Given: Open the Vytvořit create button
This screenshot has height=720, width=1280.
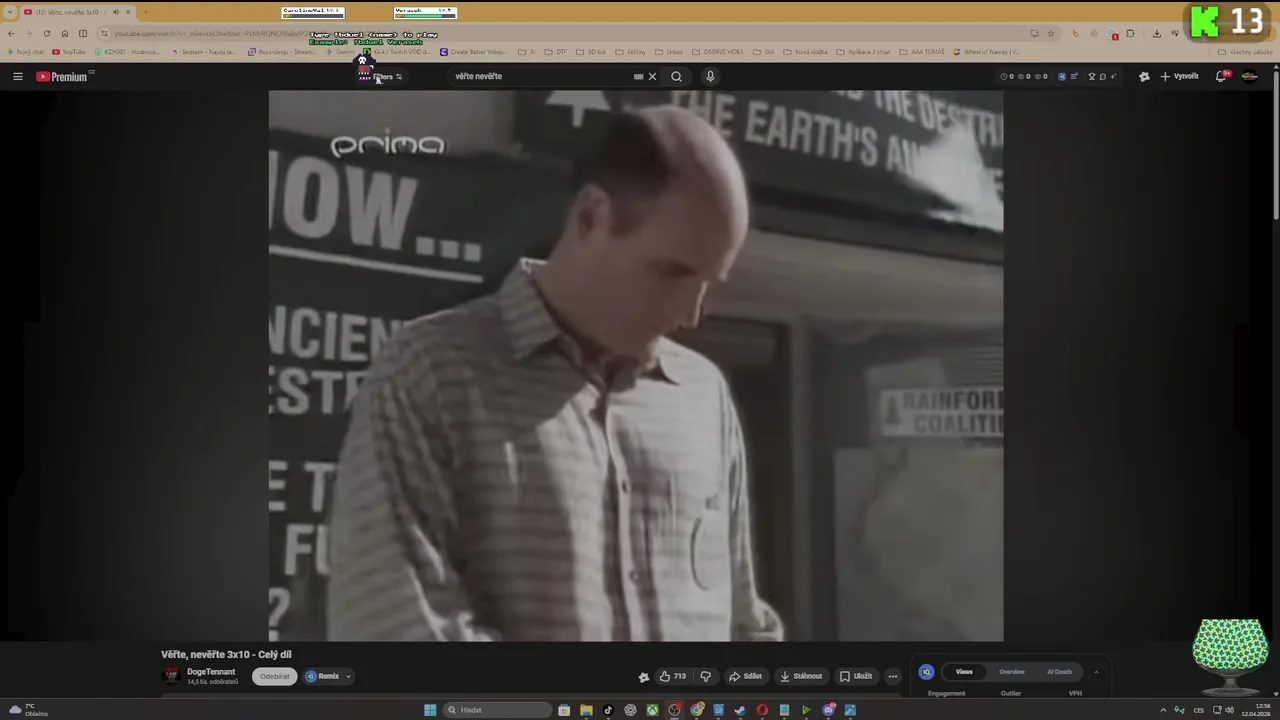Looking at the screenshot, I should click(x=1179, y=76).
